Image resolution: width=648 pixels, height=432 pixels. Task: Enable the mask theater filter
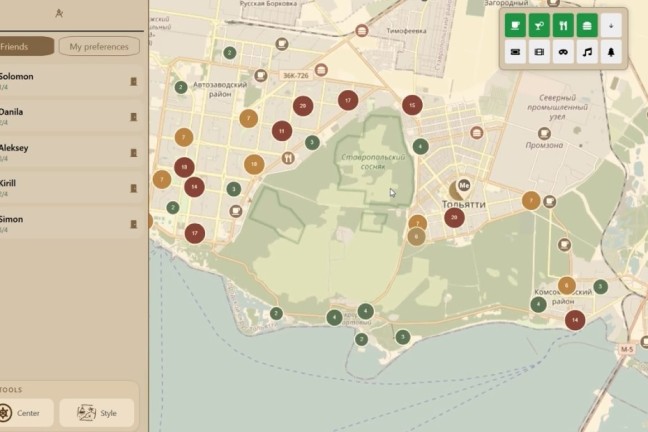563,52
